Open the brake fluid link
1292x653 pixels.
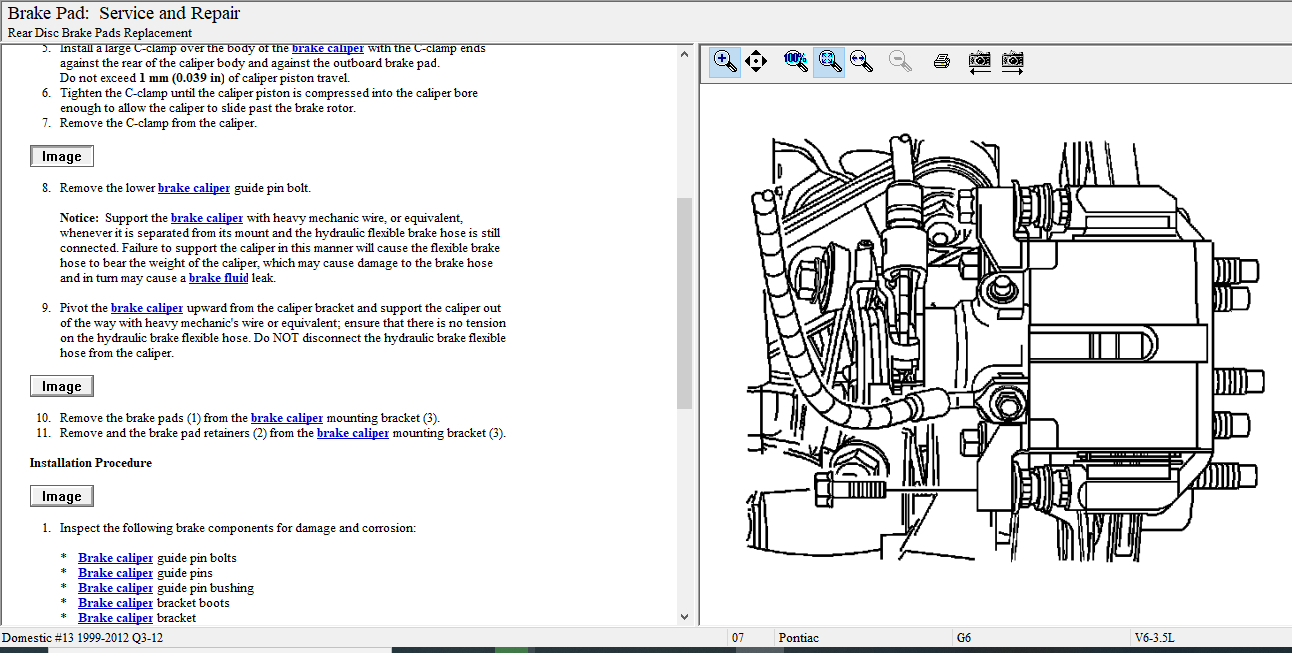[219, 278]
